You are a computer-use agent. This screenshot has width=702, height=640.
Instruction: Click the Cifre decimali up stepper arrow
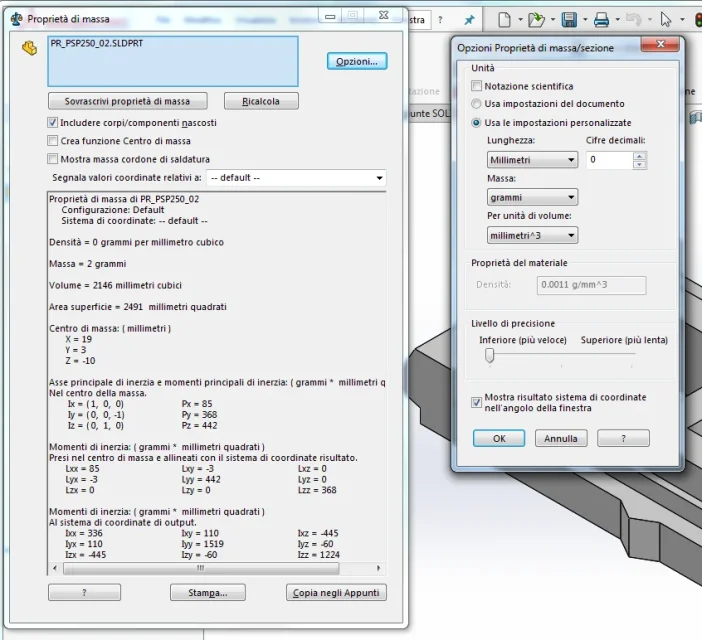tap(640, 156)
